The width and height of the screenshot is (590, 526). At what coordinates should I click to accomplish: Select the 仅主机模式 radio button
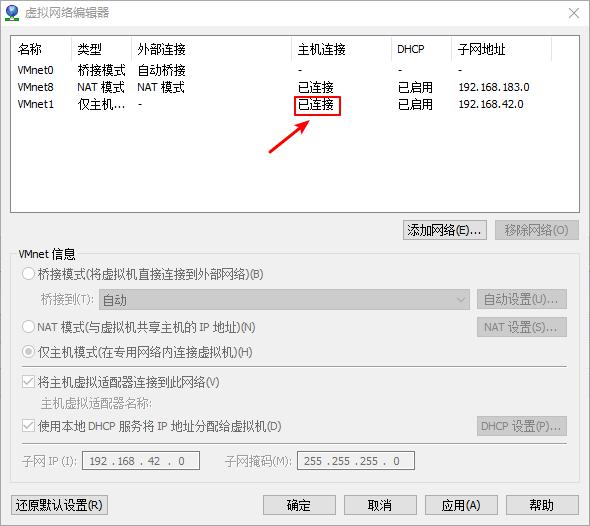coord(29,352)
